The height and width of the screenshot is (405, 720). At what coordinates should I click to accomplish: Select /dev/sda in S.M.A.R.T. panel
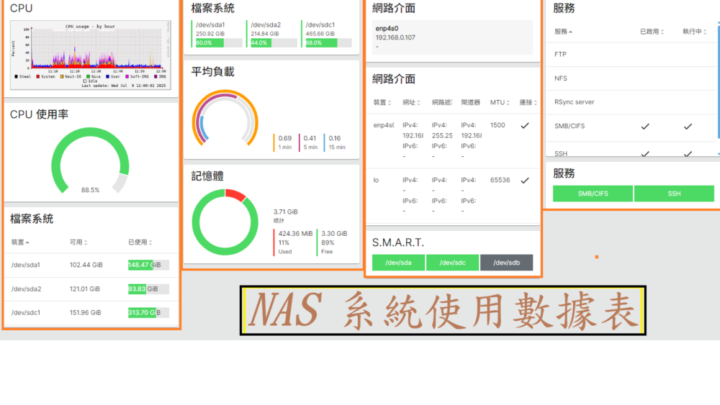coord(398,263)
